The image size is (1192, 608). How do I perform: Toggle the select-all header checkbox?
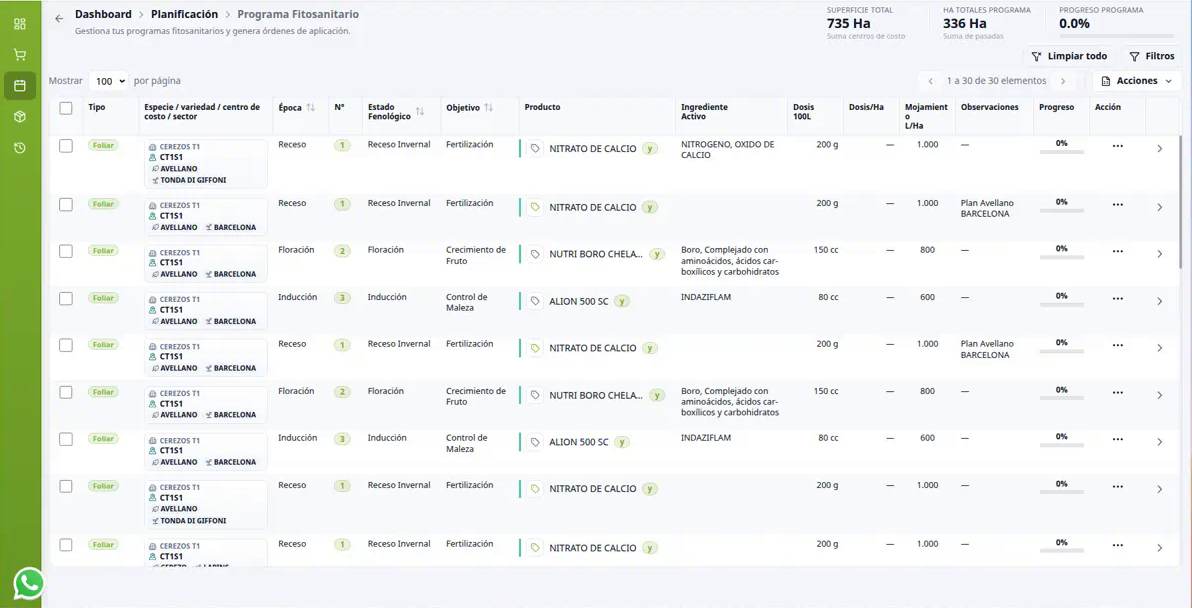[x=66, y=108]
